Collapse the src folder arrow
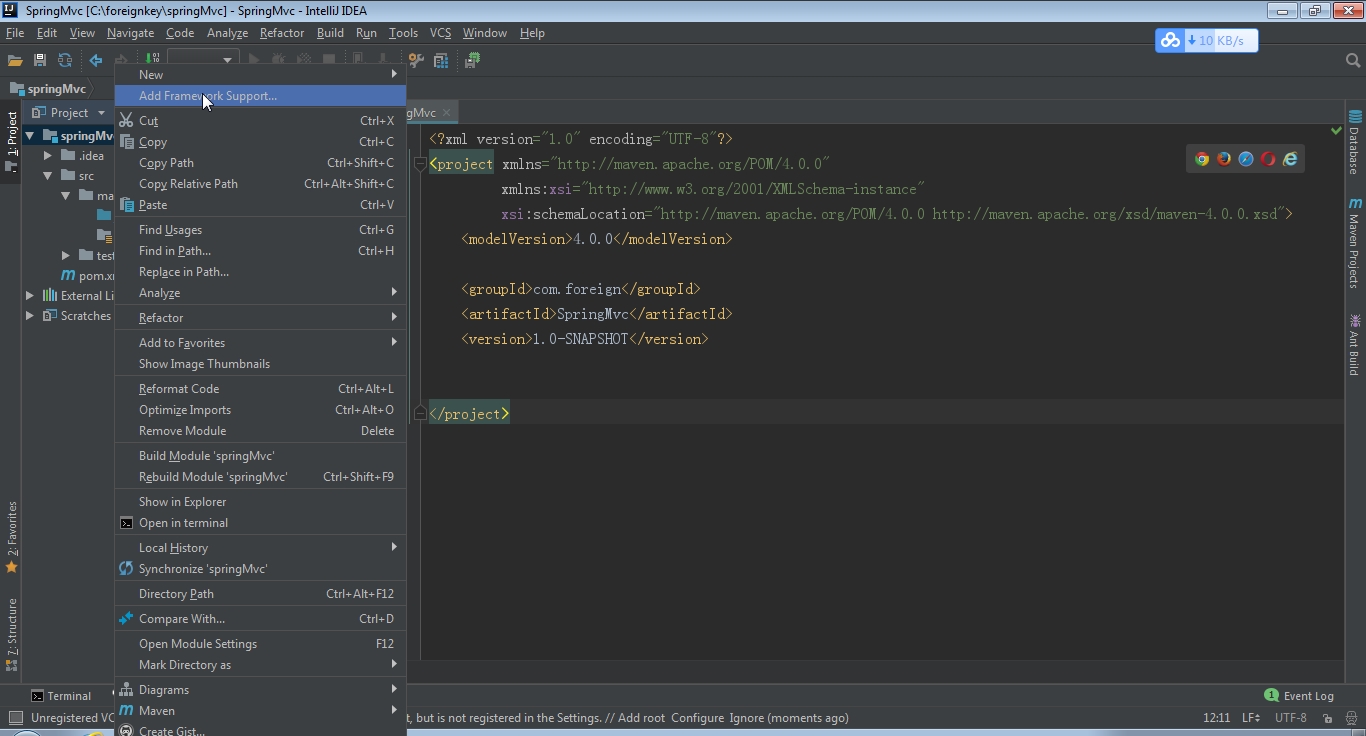The image size is (1366, 736). coord(48,176)
